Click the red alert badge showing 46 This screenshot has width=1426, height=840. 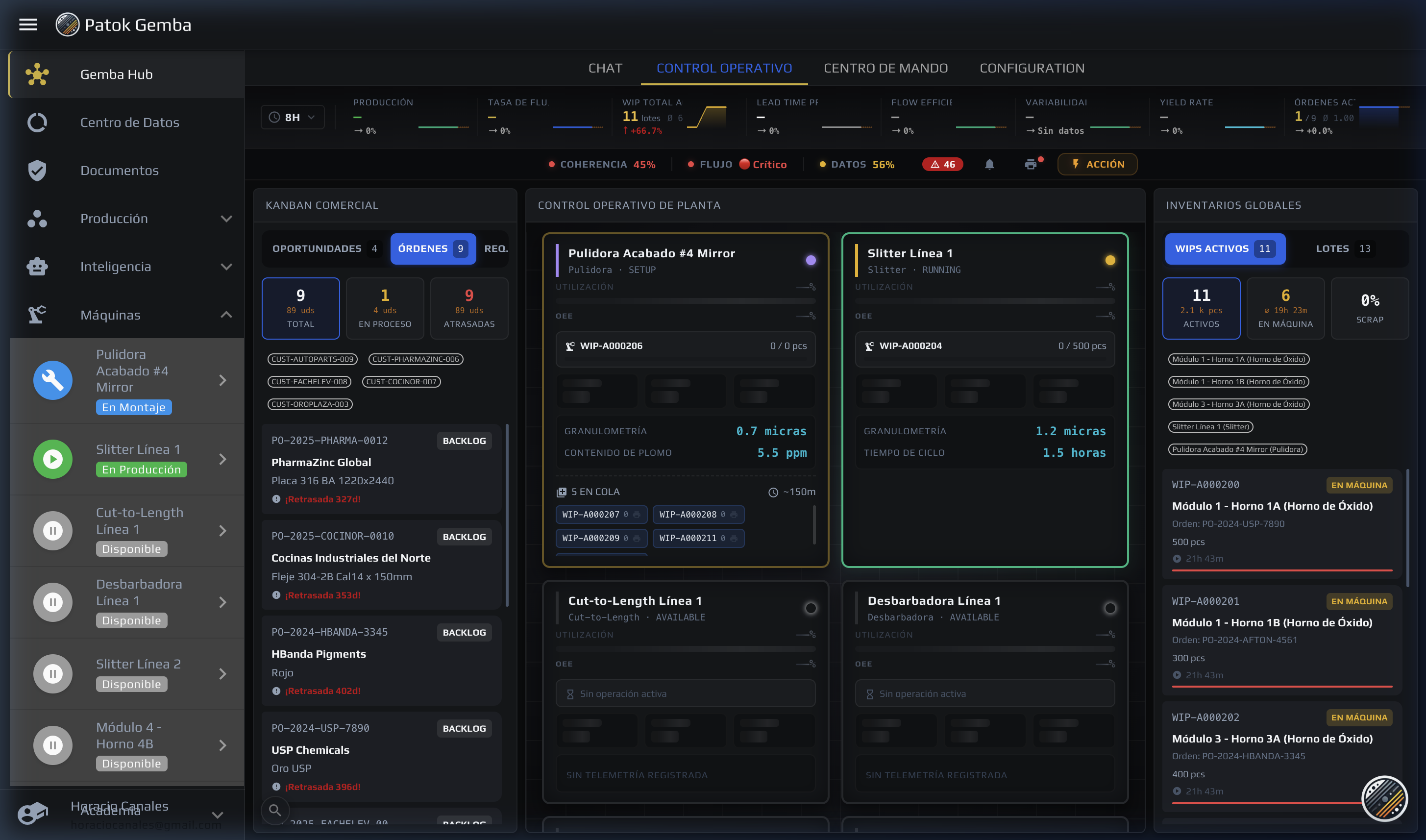click(x=942, y=164)
